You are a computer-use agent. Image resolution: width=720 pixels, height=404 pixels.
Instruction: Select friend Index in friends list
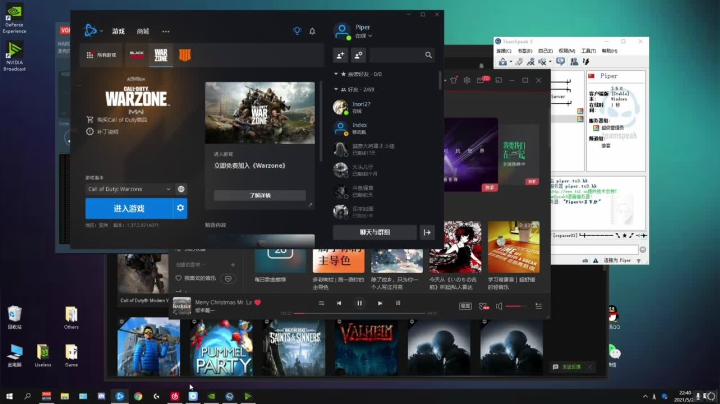pyautogui.click(x=384, y=128)
